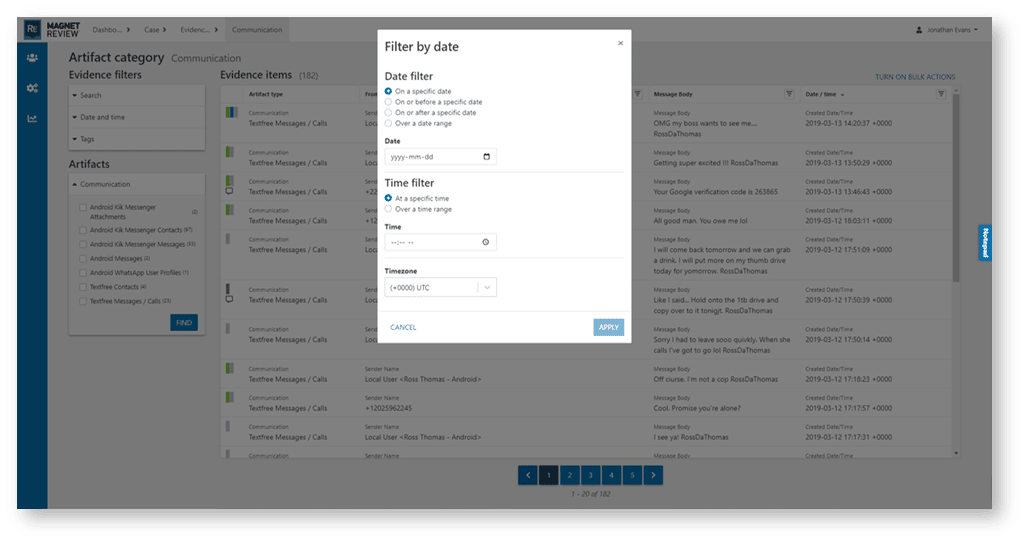This screenshot has height=543, width=1026.
Task: Open the calendar picker in Date field
Action: [x=486, y=156]
